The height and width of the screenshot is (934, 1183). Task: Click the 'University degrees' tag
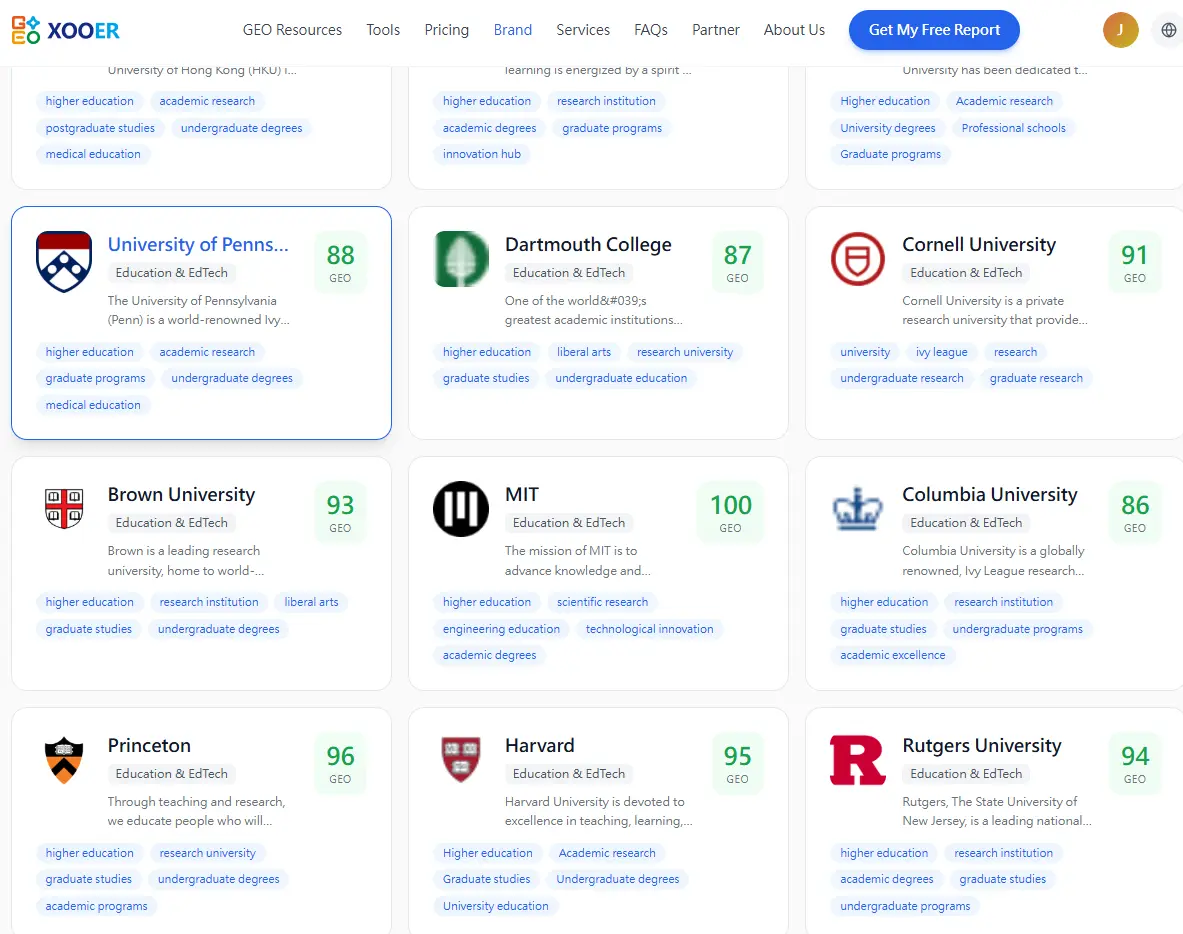887,128
